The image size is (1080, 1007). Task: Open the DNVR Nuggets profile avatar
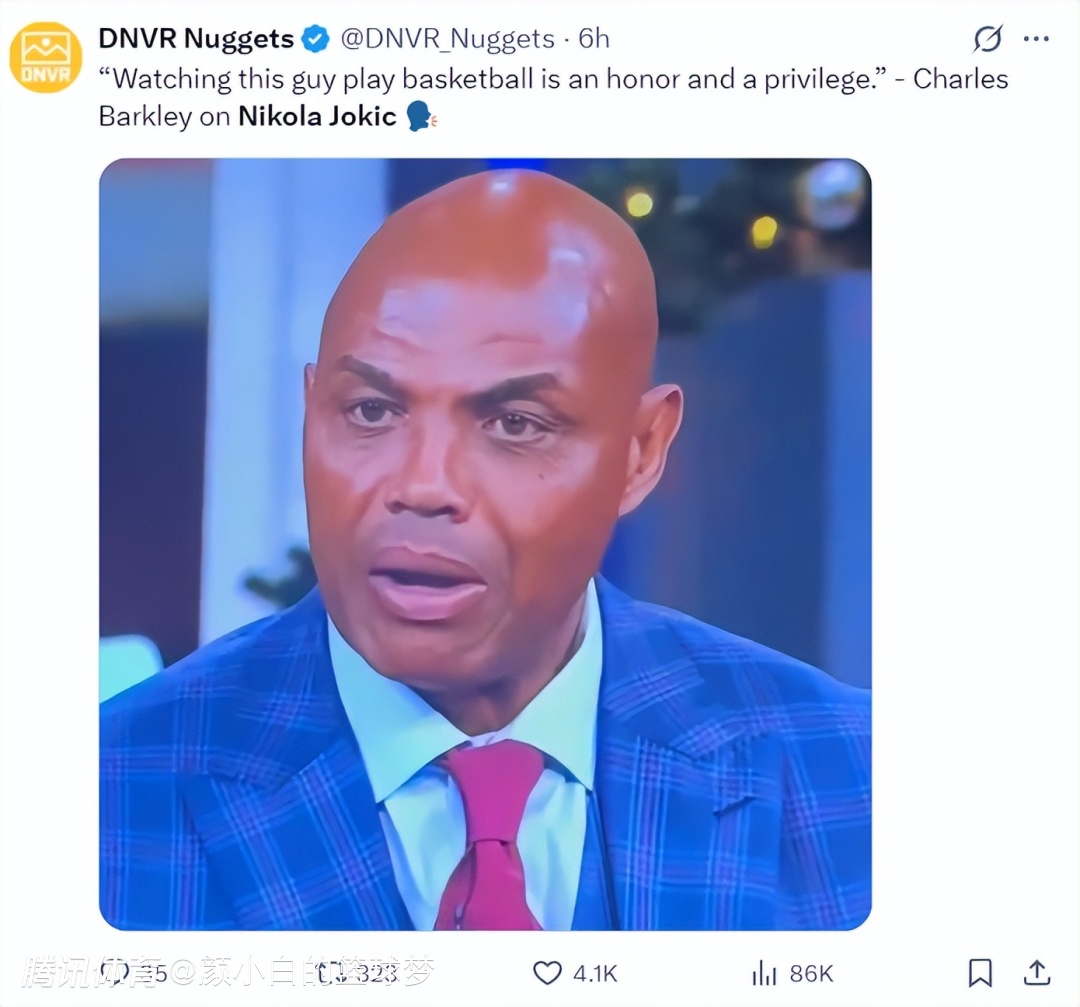pyautogui.click(x=45, y=56)
